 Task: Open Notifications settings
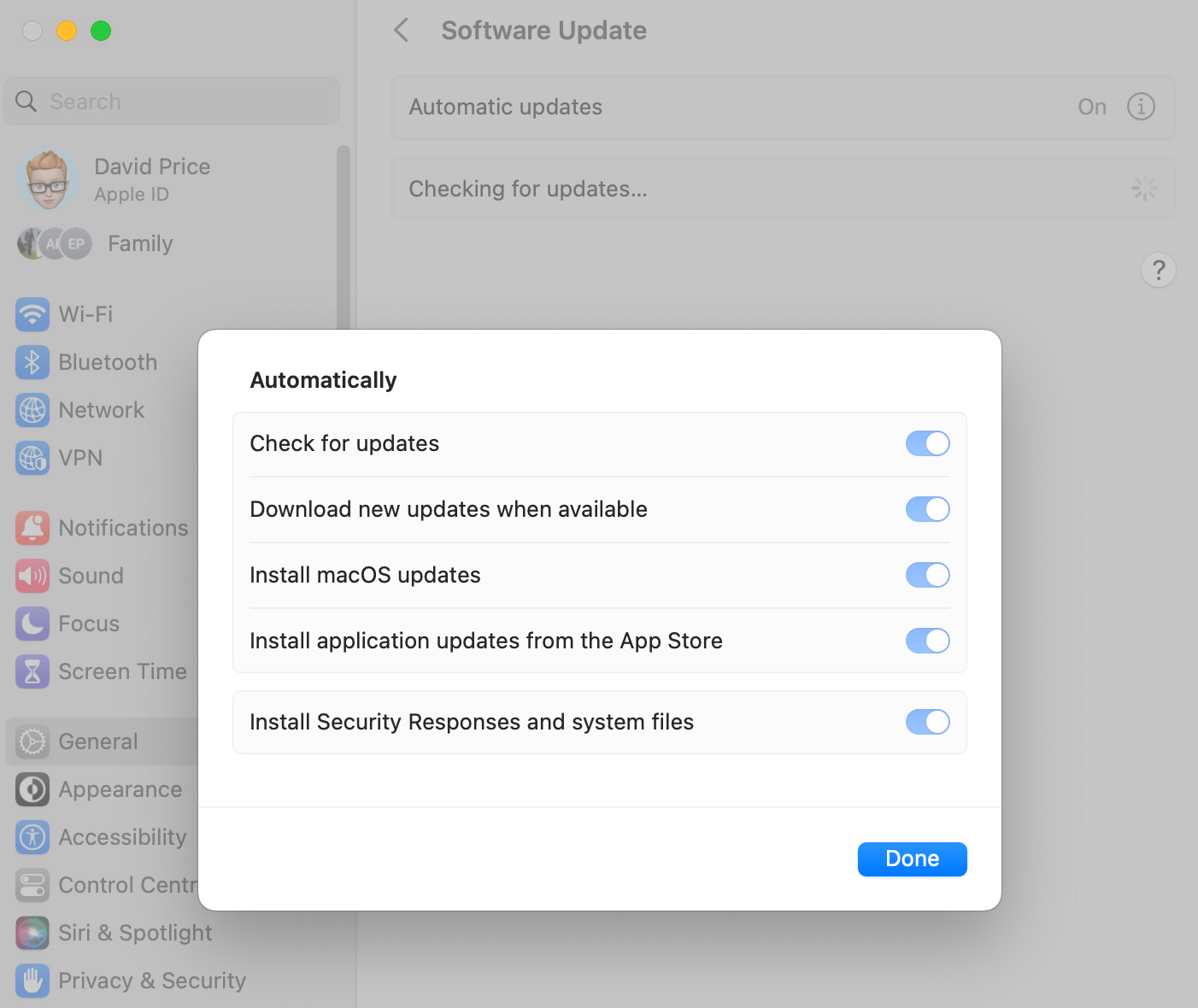[x=123, y=527]
